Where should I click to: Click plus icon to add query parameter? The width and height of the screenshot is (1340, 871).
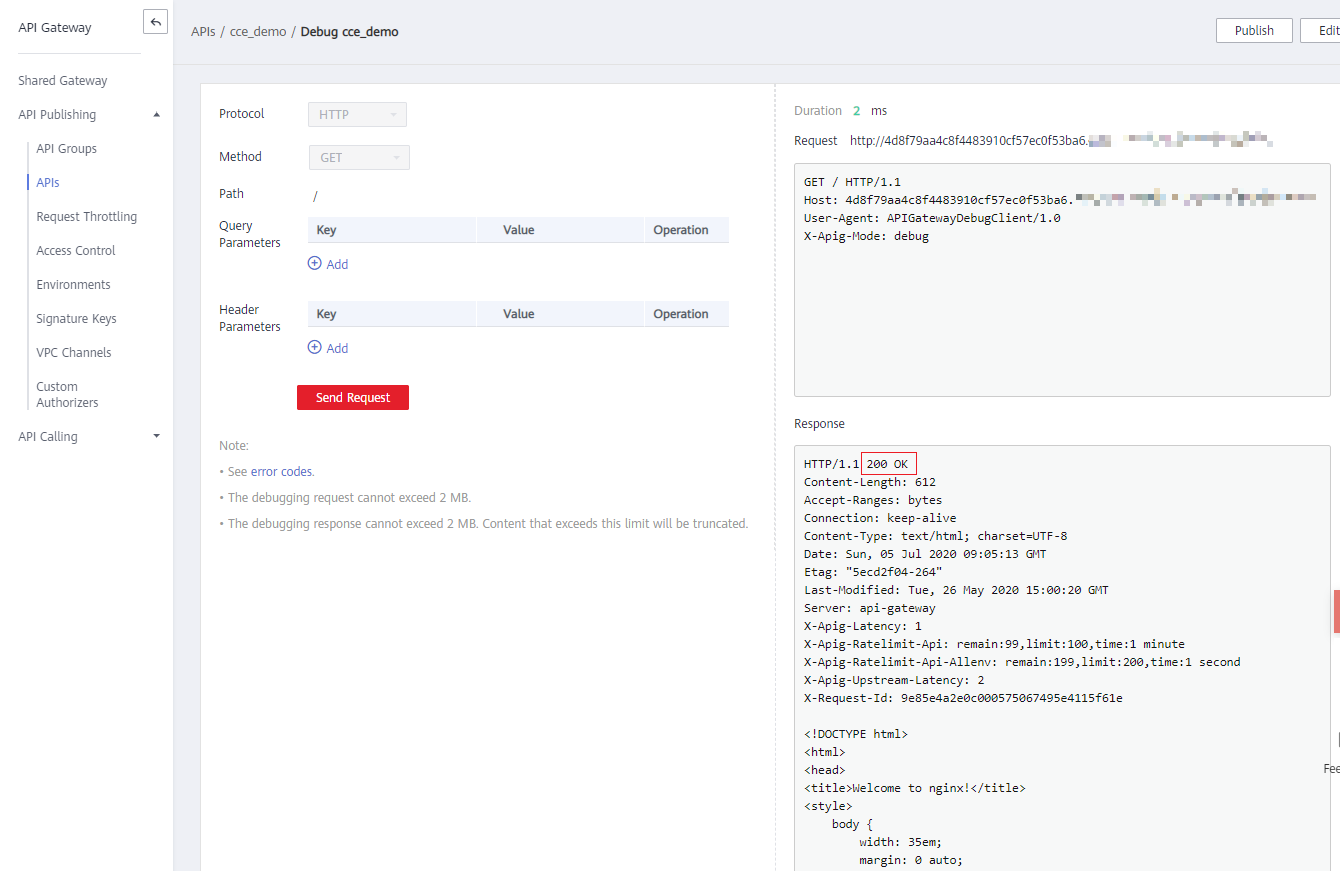(x=315, y=264)
